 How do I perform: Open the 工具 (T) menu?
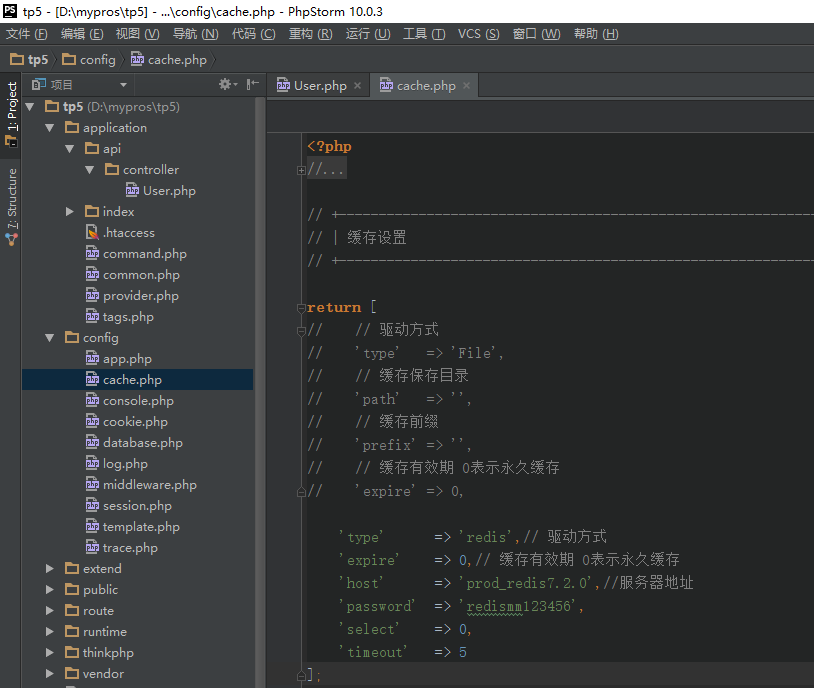click(424, 34)
